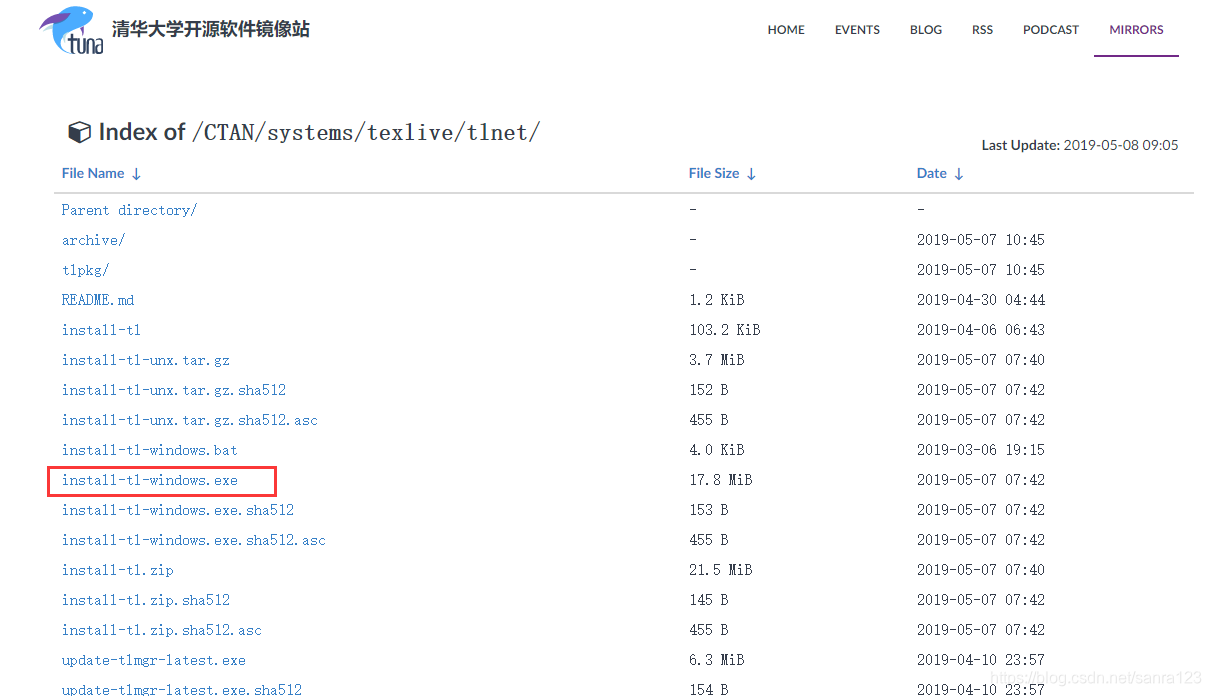Go to Parent directory/
This screenshot has height=696, width=1211.
[129, 210]
